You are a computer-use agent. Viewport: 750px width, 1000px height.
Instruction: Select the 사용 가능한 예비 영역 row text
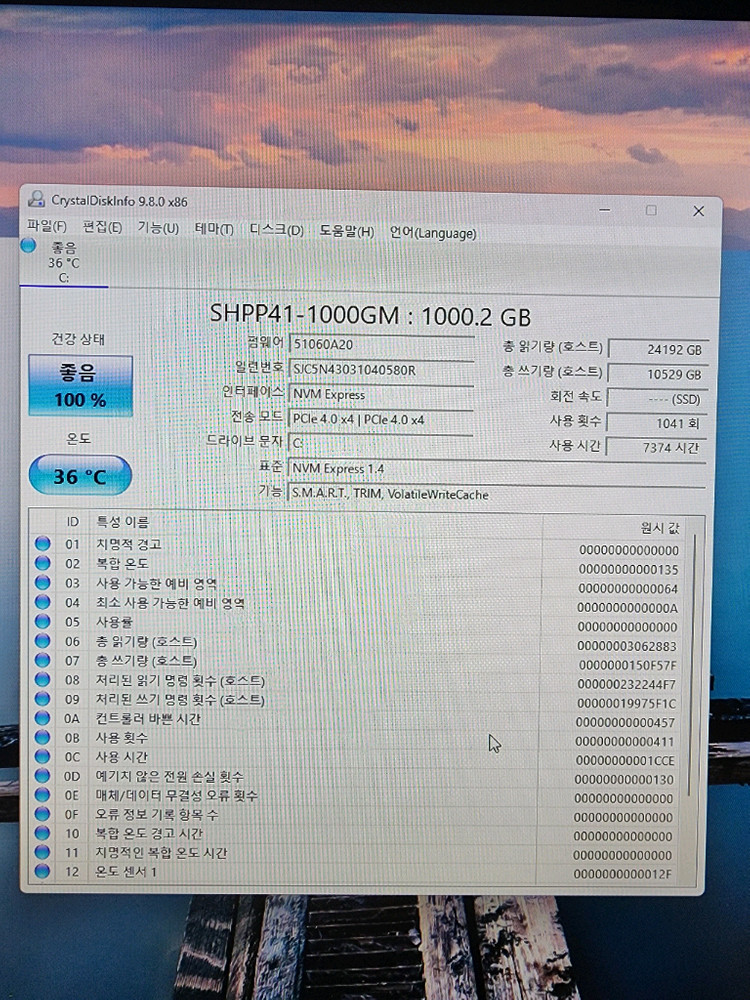click(x=156, y=583)
